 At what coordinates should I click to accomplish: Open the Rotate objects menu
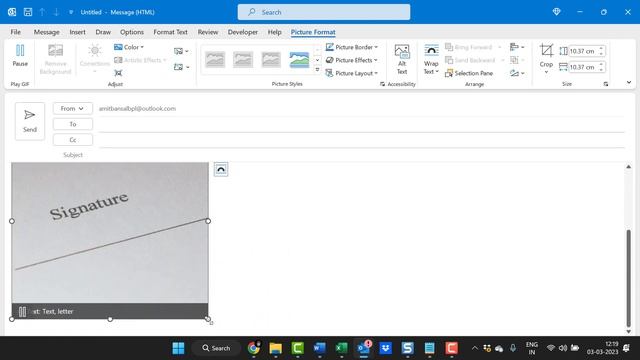coord(517,73)
